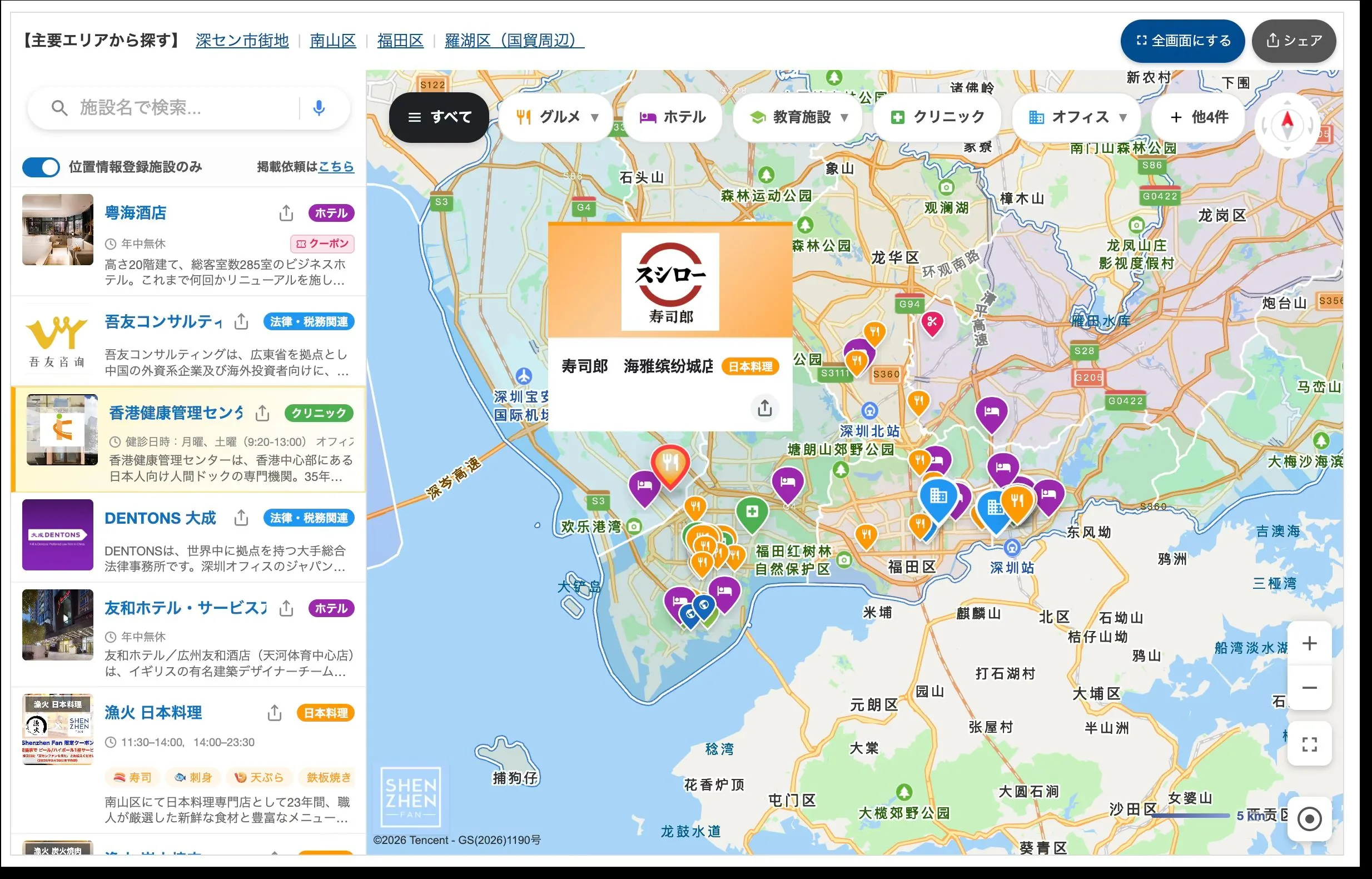Click the map fullscreen bracket icon
The width and height of the screenshot is (1372, 879).
[1310, 744]
